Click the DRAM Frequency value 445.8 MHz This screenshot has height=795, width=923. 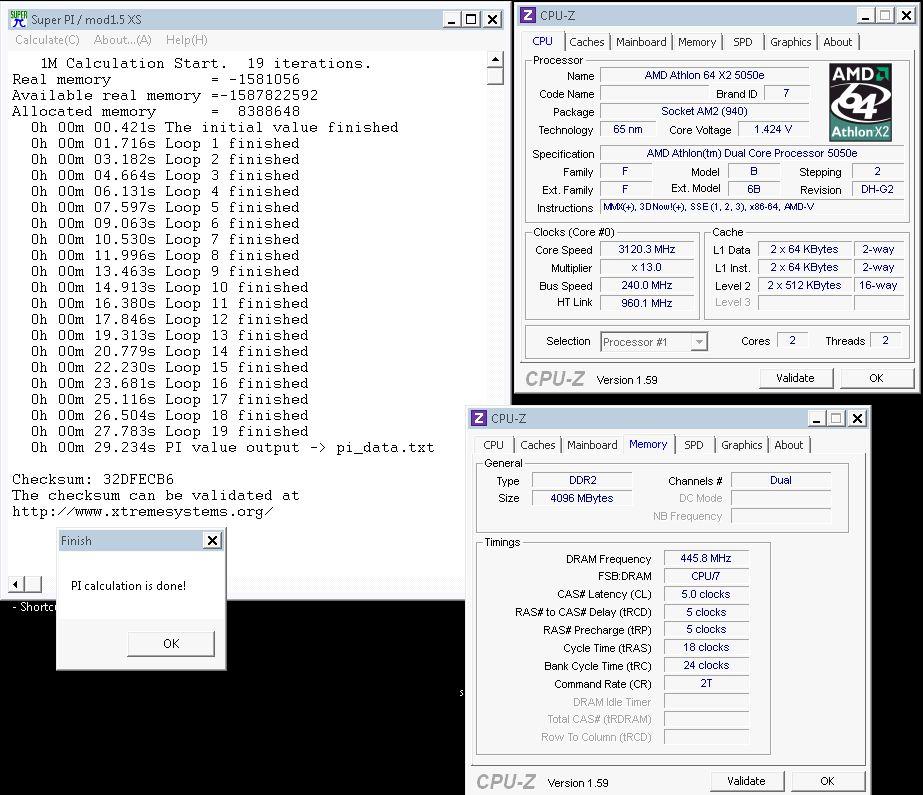[706, 558]
